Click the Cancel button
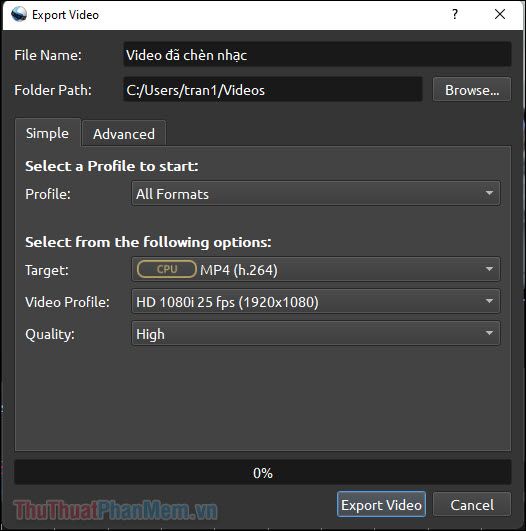526x531 pixels. (472, 505)
